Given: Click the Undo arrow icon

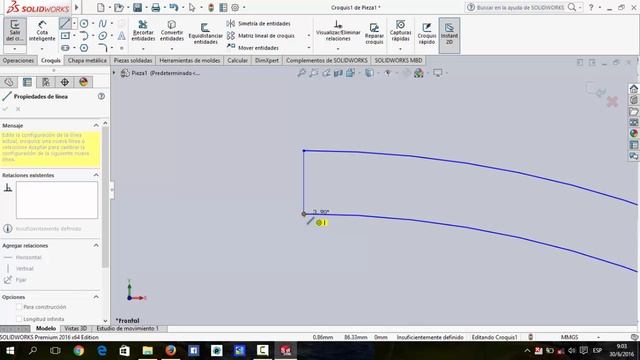Looking at the screenshot, I should pyautogui.click(x=173, y=7).
